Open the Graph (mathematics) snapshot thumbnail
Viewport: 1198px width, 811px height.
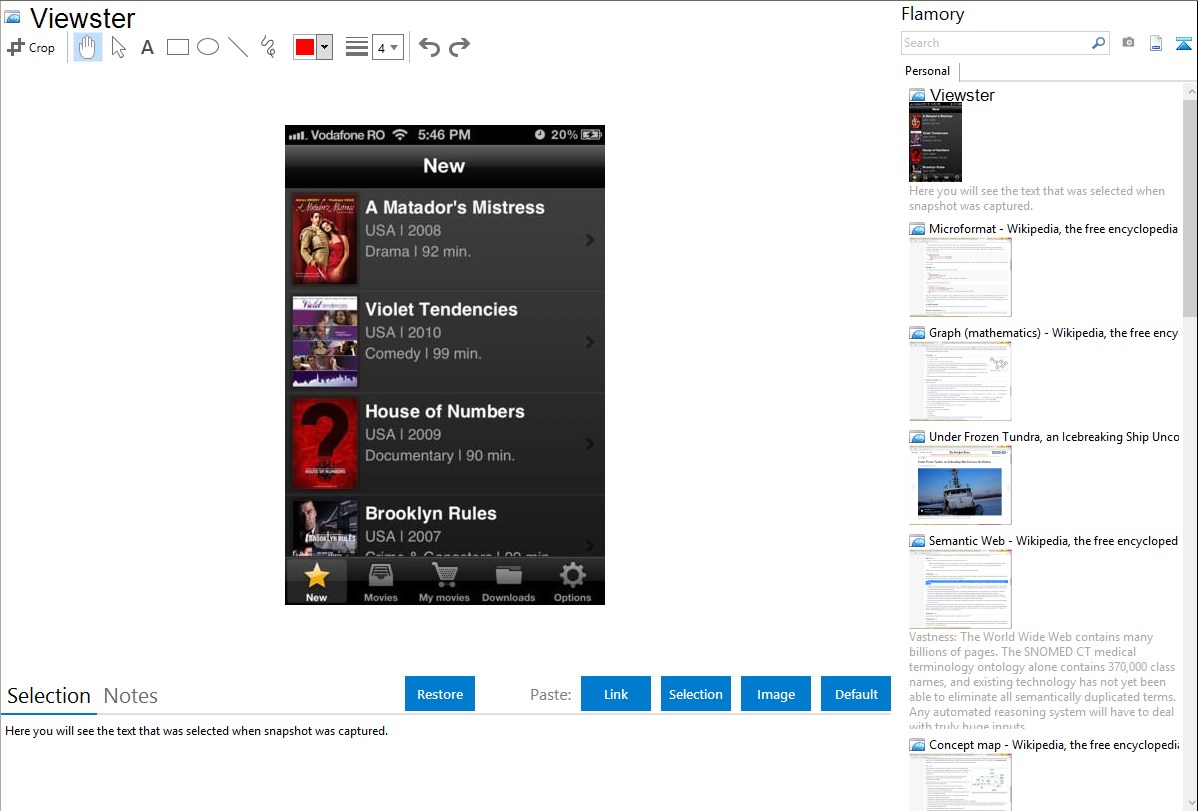(x=960, y=381)
